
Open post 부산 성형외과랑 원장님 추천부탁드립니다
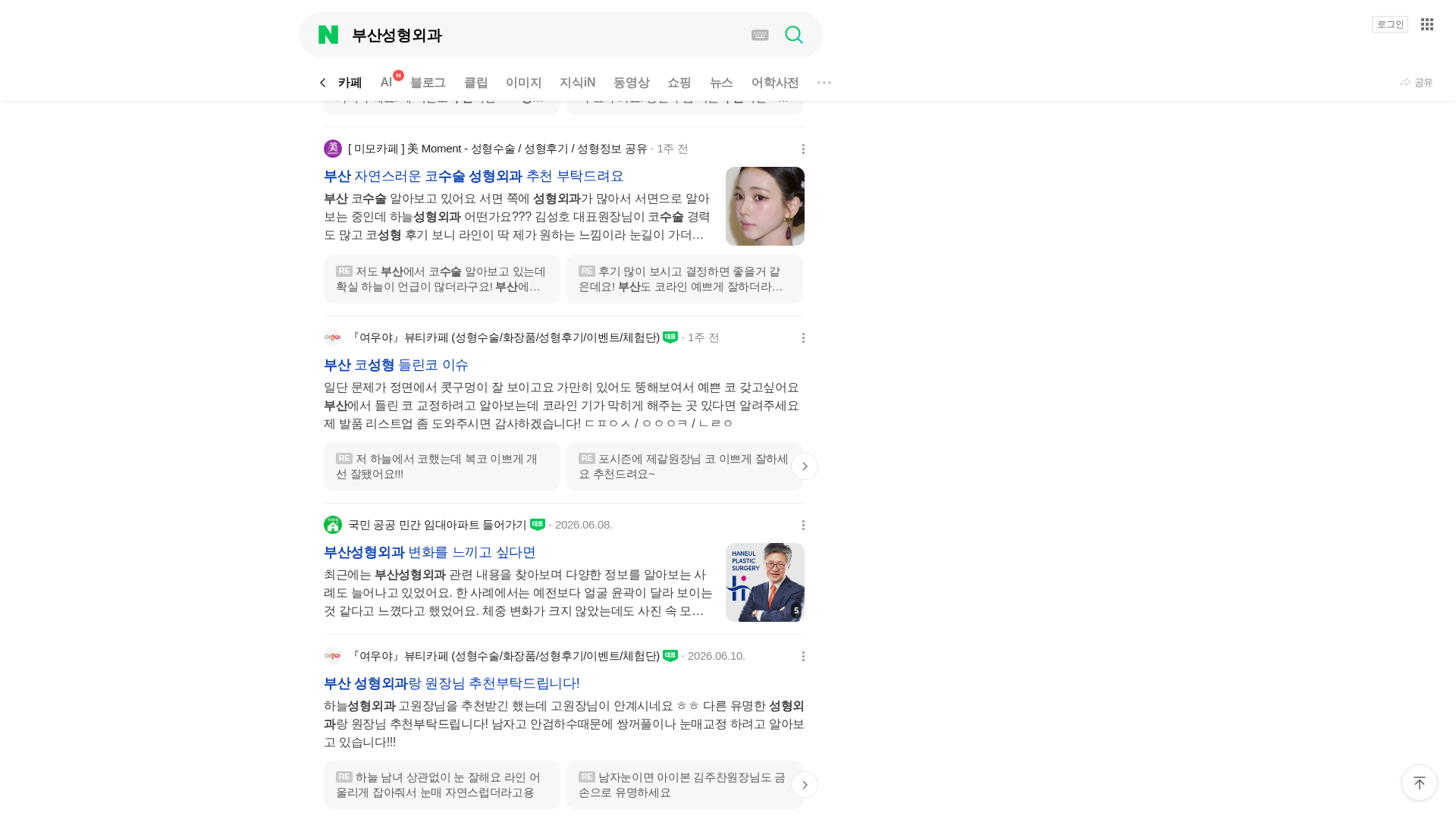coord(452,683)
